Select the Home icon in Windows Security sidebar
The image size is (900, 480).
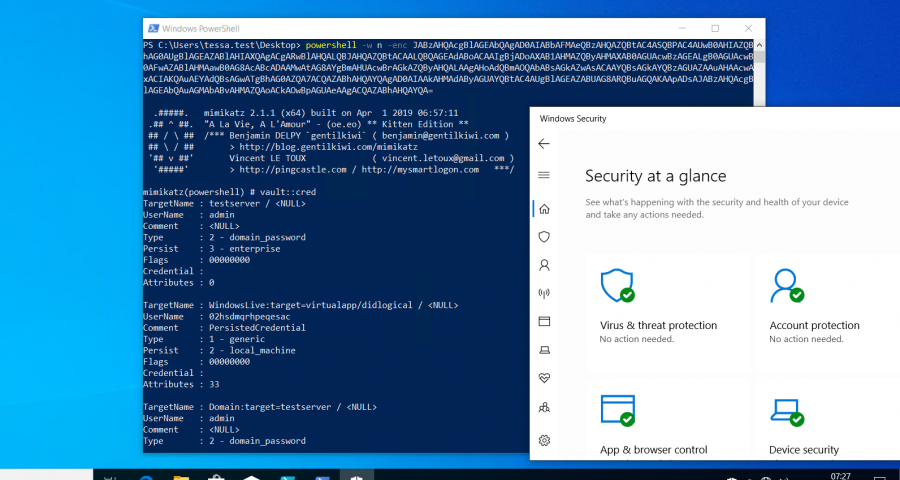point(544,209)
